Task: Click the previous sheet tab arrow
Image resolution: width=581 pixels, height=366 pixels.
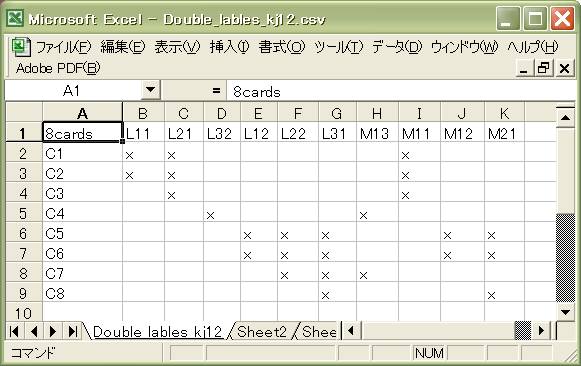Action: coord(34,331)
